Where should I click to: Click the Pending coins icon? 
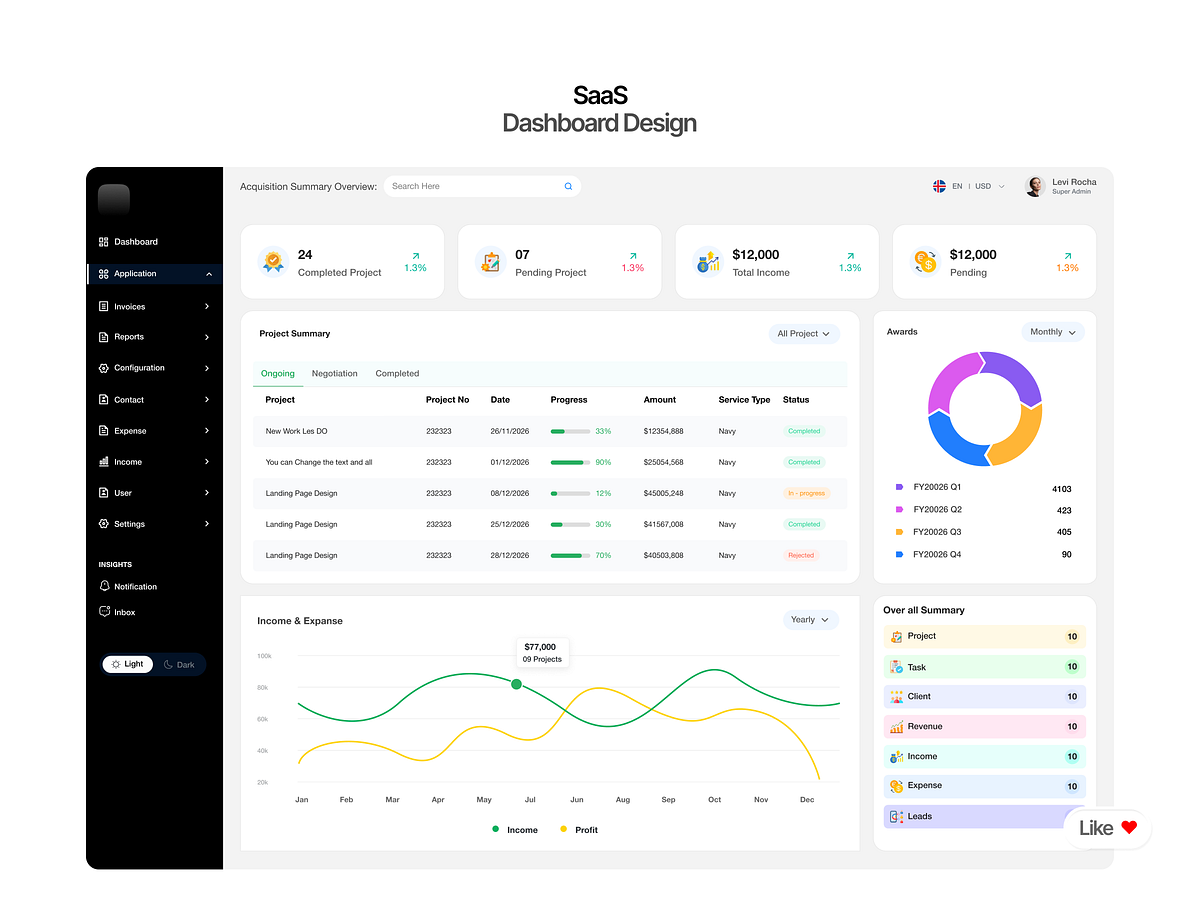925,262
